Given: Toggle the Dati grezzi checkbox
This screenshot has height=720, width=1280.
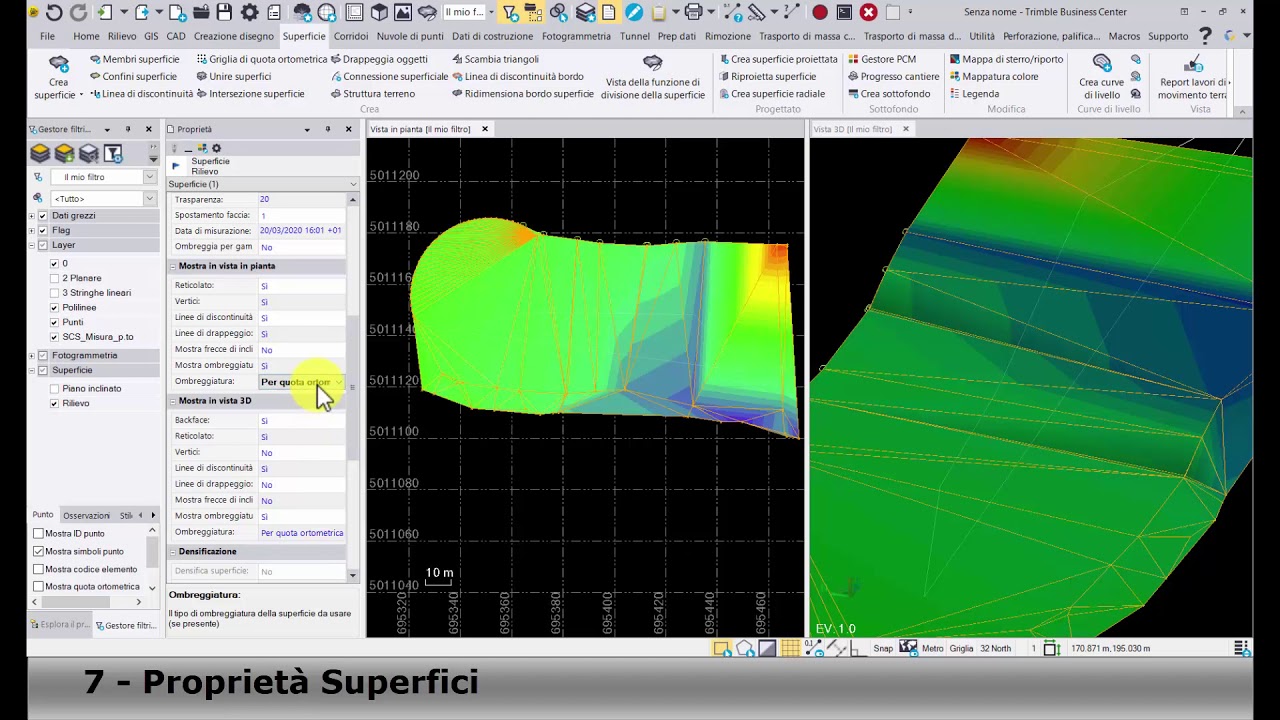Looking at the screenshot, I should pyautogui.click(x=42, y=216).
